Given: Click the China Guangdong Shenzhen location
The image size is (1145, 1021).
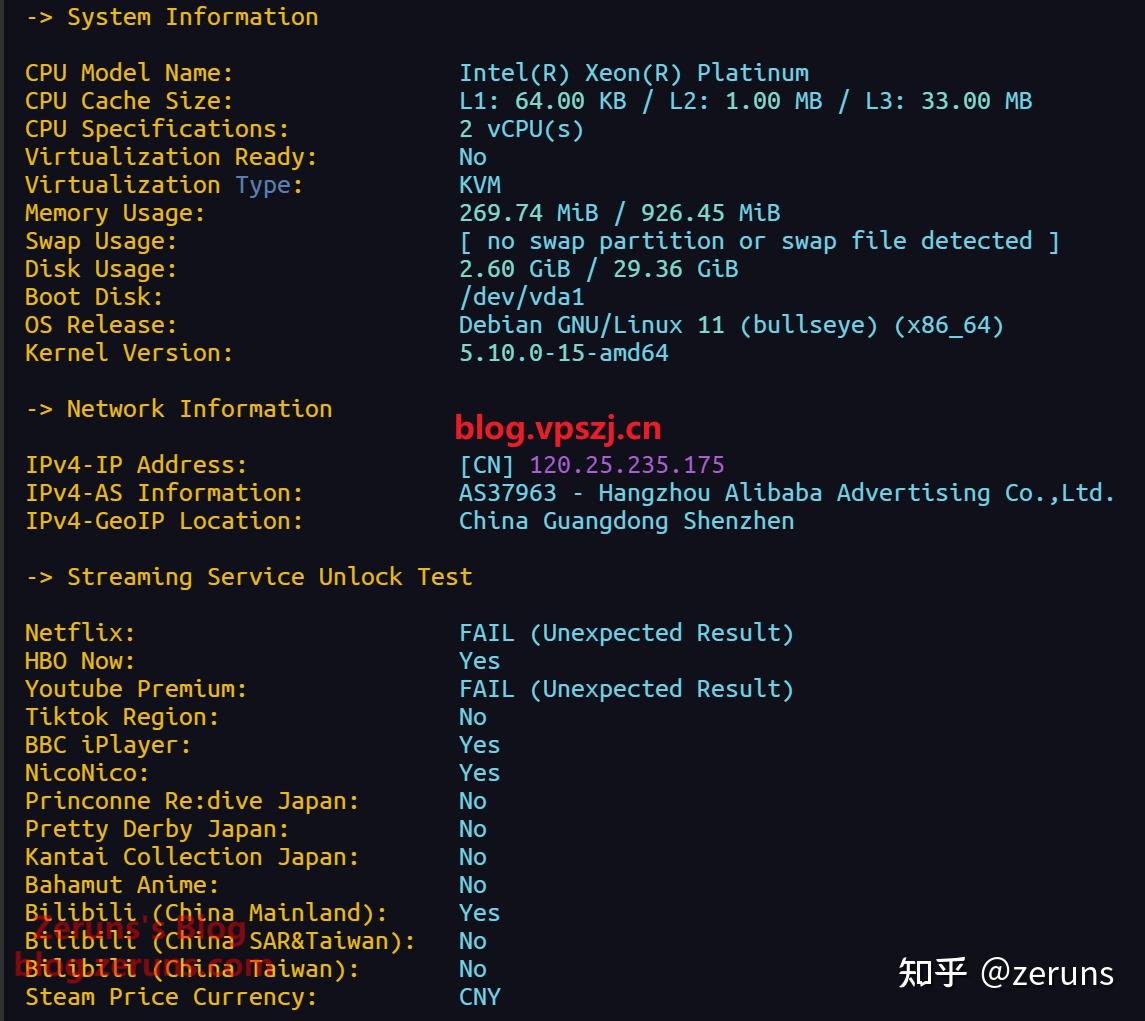Looking at the screenshot, I should click(x=627, y=521).
